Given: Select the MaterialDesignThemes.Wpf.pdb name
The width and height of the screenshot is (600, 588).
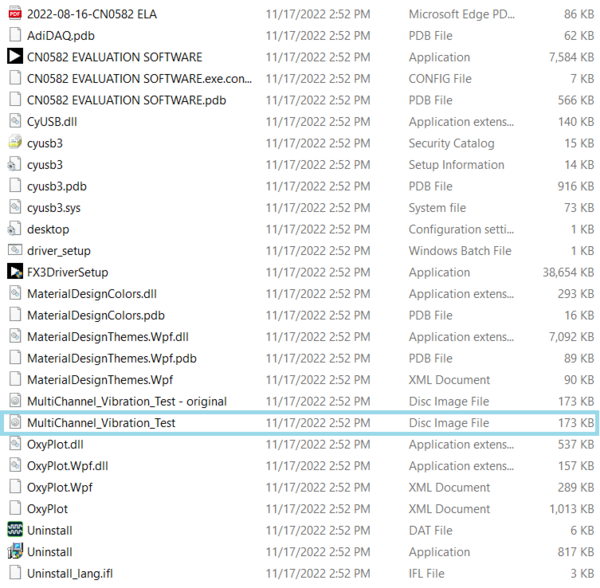Looking at the screenshot, I should (112, 358).
